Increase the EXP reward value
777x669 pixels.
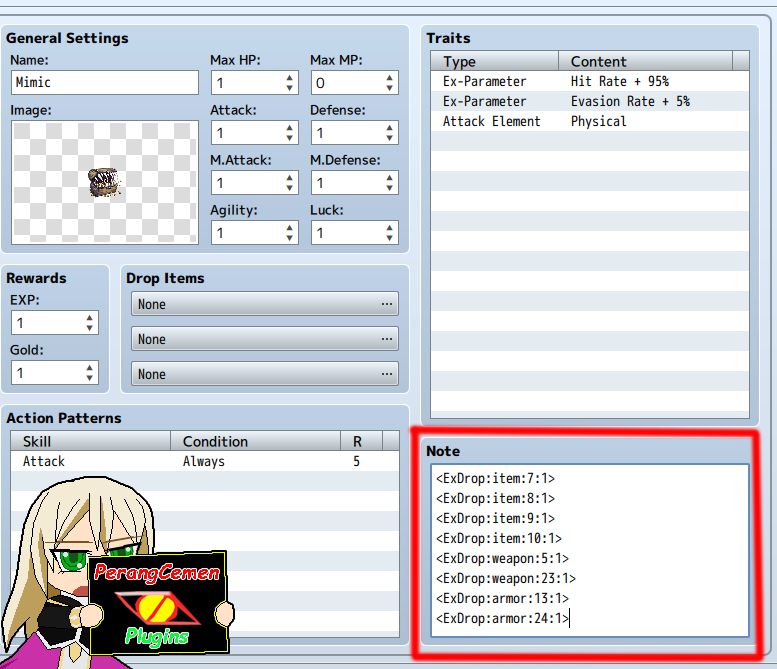89,318
